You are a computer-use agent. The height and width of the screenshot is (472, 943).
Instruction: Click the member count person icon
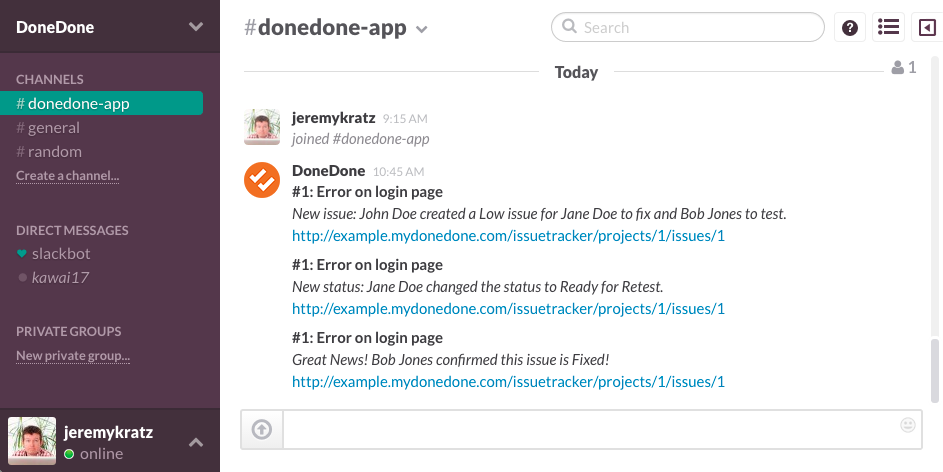point(897,67)
